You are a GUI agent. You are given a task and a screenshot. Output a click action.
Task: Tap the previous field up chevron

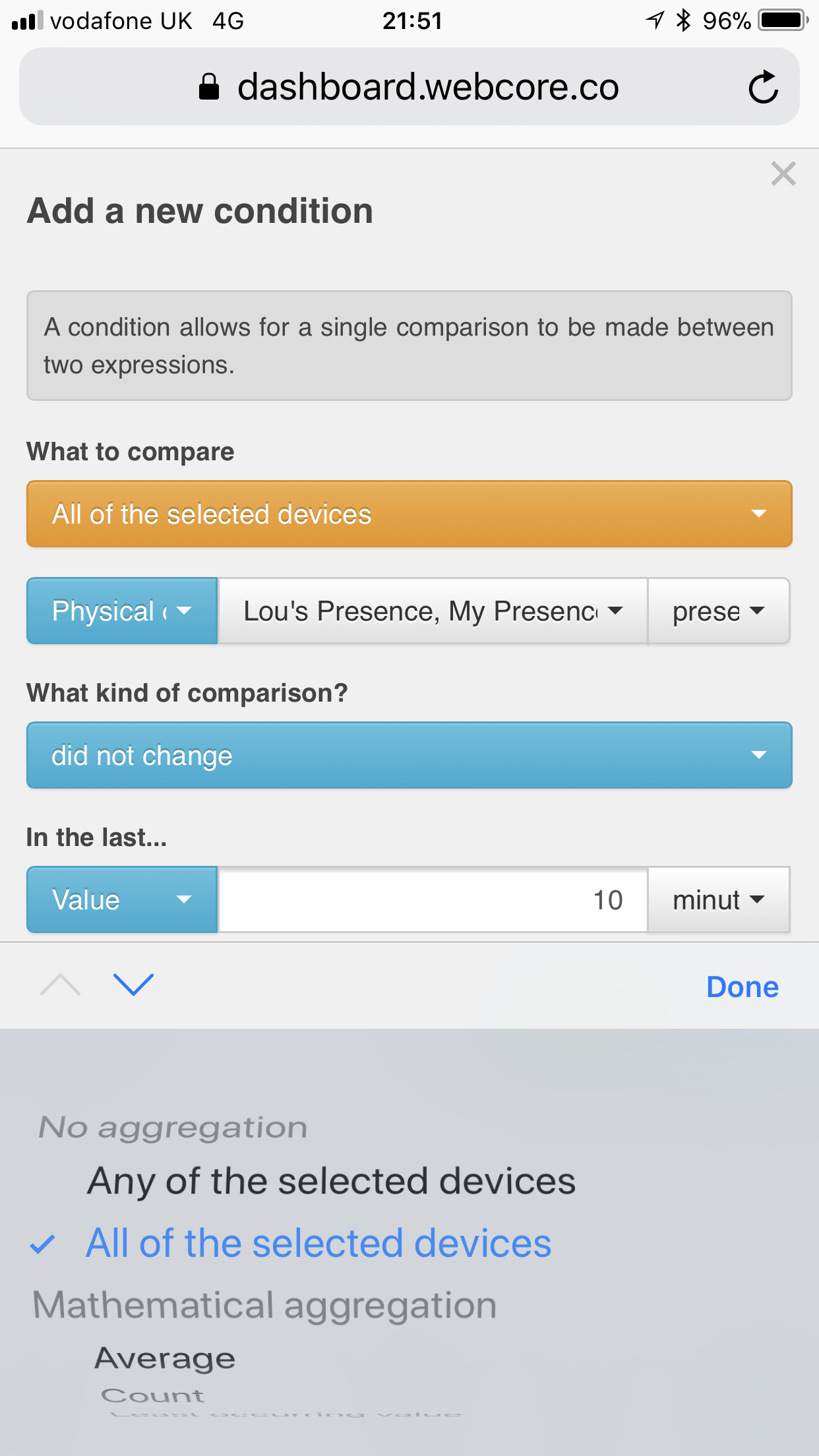pos(60,985)
